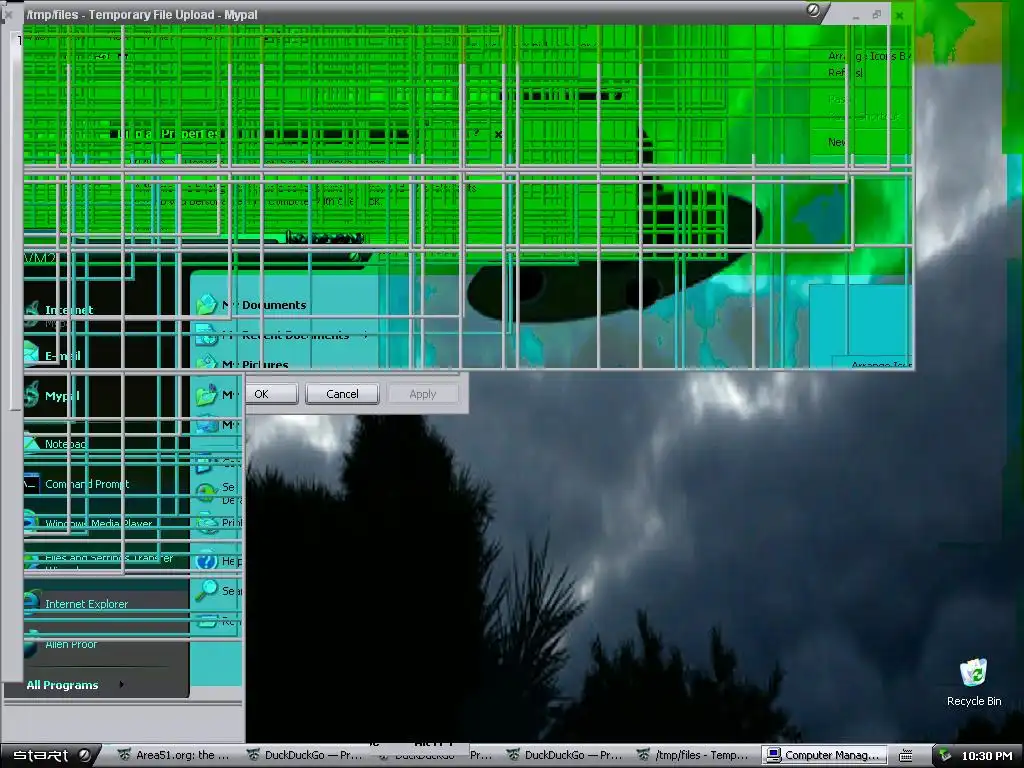Expand All Programs in Start menu
The height and width of the screenshot is (768, 1024).
point(72,684)
